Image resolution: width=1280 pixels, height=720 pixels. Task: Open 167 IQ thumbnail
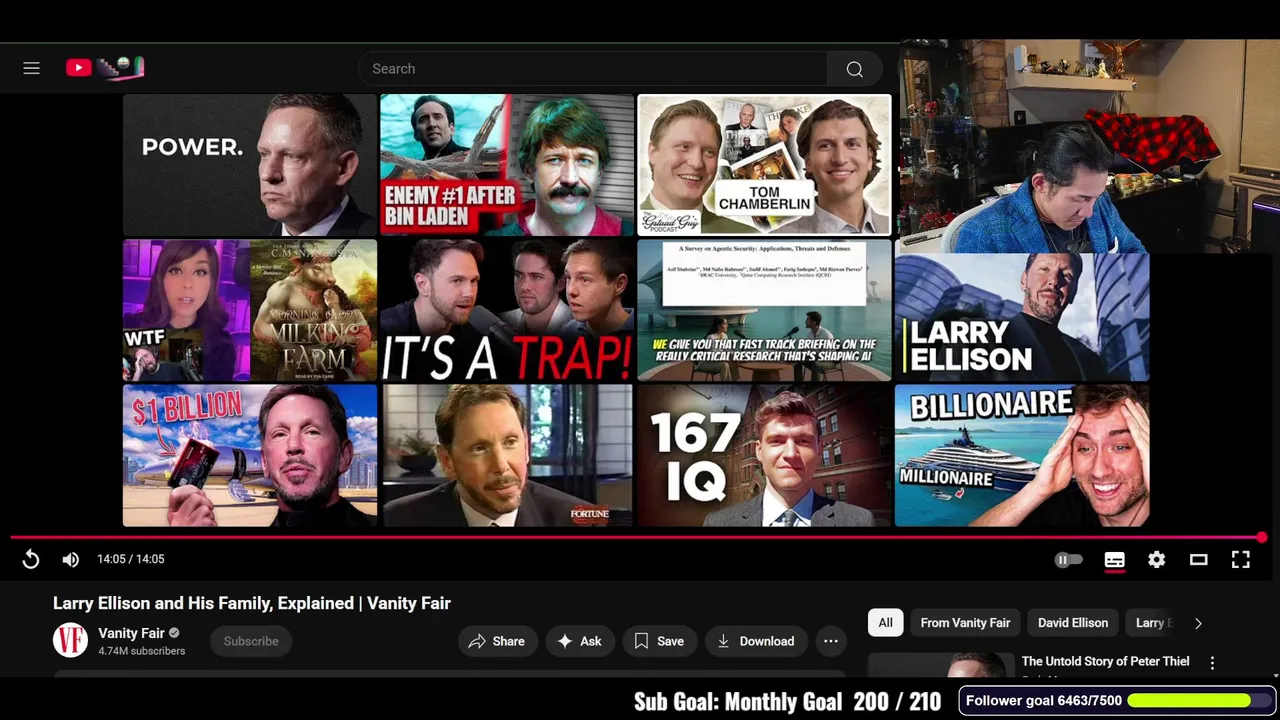tap(764, 455)
